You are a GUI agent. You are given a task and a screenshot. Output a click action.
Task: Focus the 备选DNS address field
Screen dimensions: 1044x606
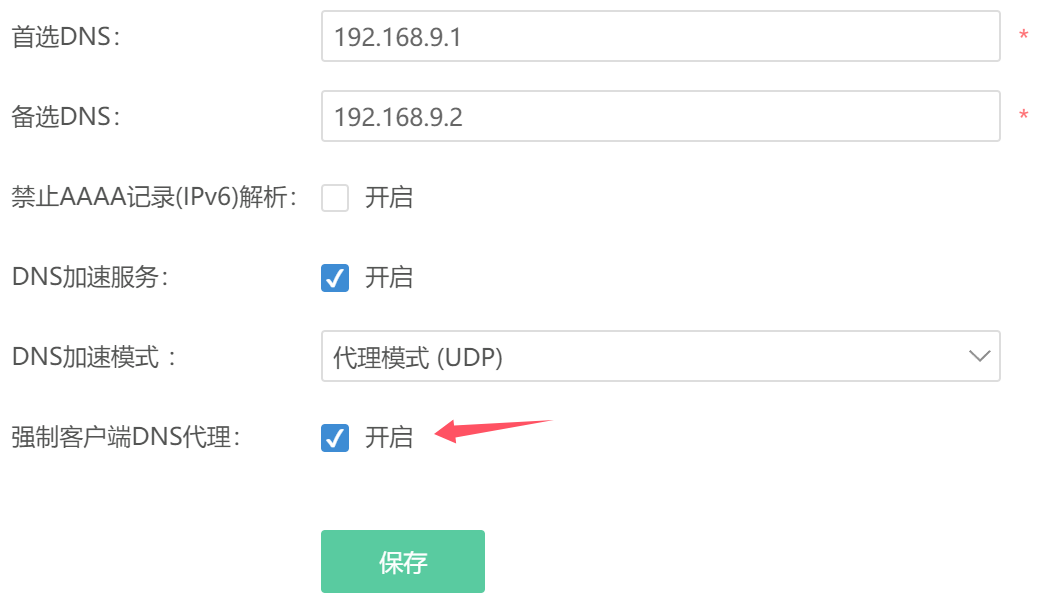(660, 116)
